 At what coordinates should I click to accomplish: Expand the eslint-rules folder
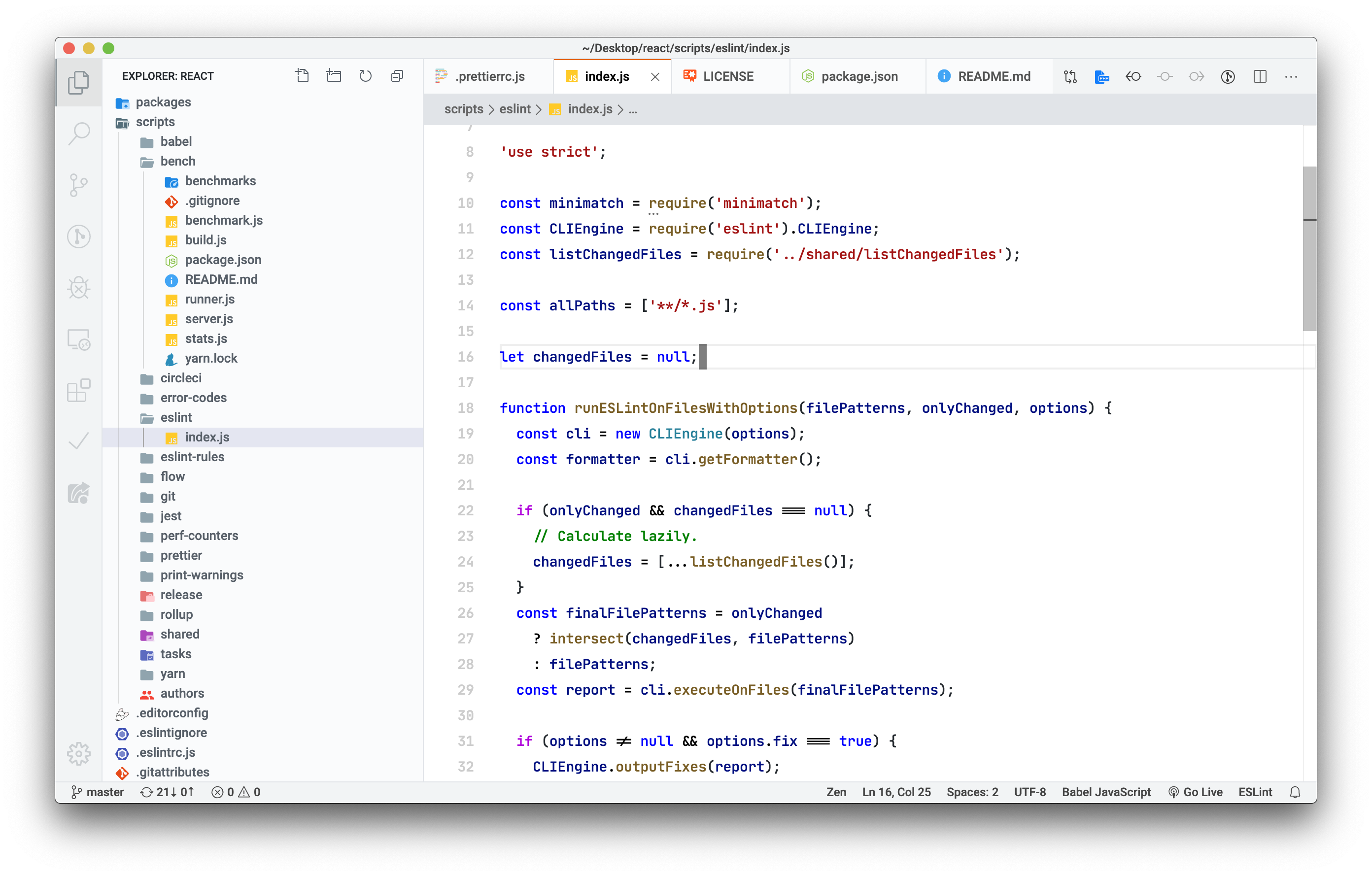pos(192,457)
